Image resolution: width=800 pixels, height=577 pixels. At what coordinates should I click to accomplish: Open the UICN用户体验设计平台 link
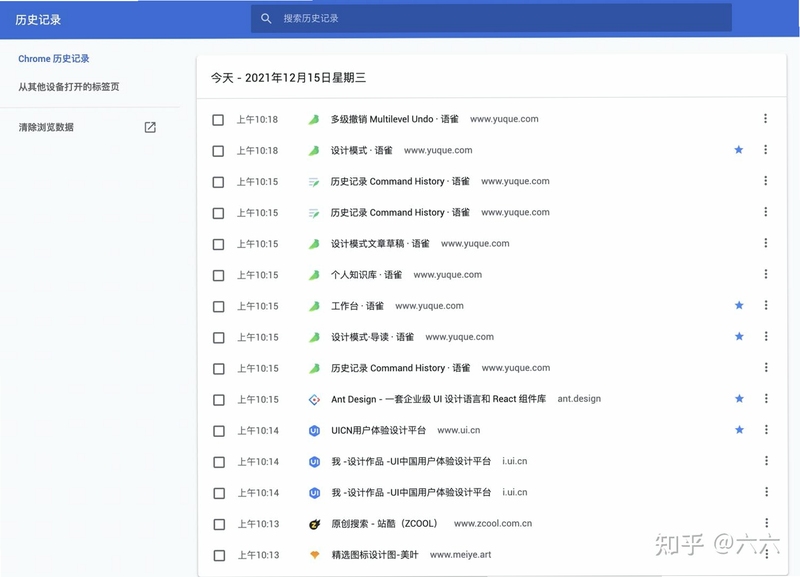coord(378,430)
